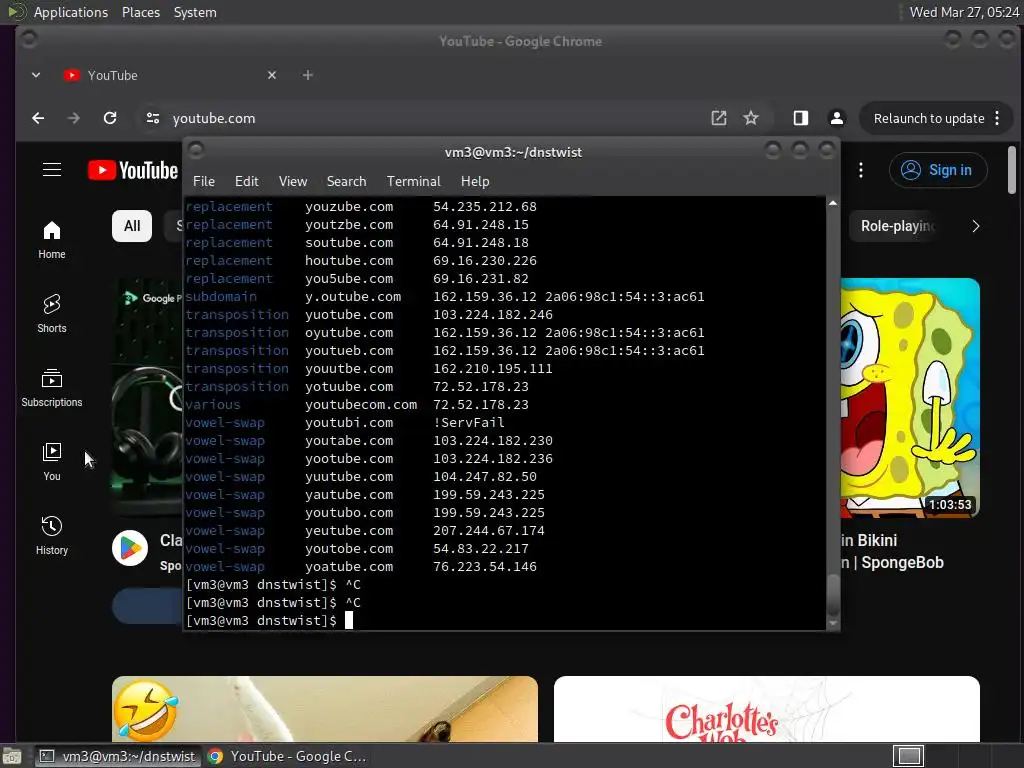Viewport: 1024px width, 768px height.
Task: Click youtubecom.com in terminal output
Action: [360, 405]
